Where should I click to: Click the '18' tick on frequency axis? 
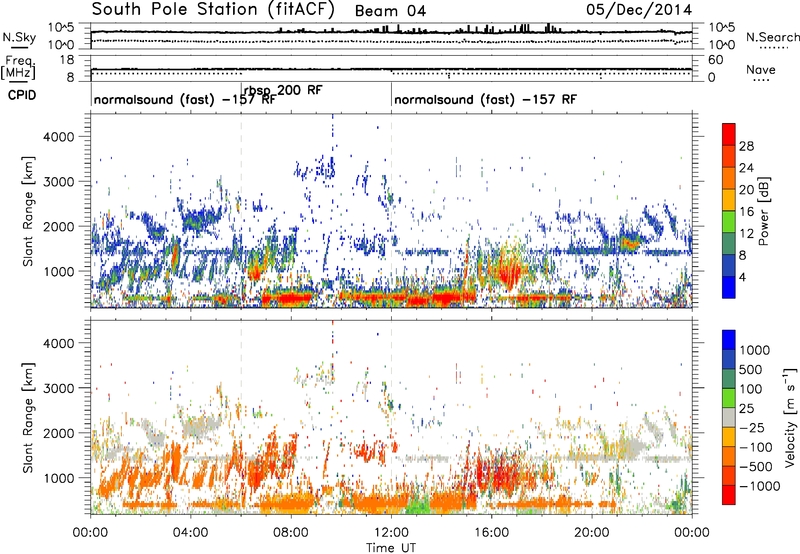67,60
